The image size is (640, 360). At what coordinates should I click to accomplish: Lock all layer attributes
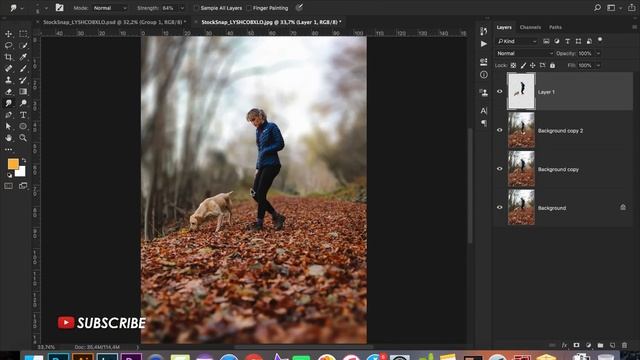(552, 65)
